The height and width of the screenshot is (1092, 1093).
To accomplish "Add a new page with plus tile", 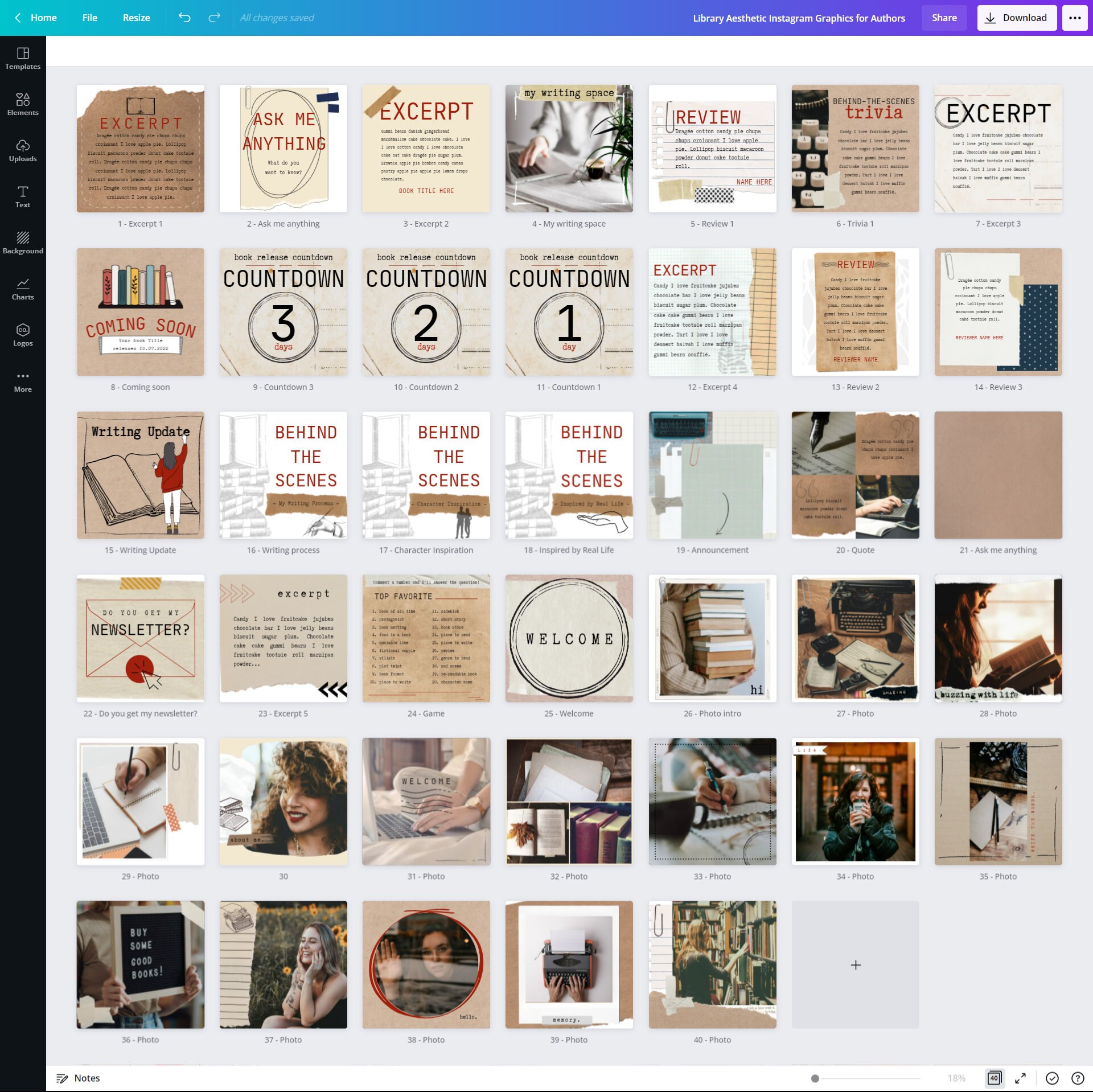I will 855,964.
